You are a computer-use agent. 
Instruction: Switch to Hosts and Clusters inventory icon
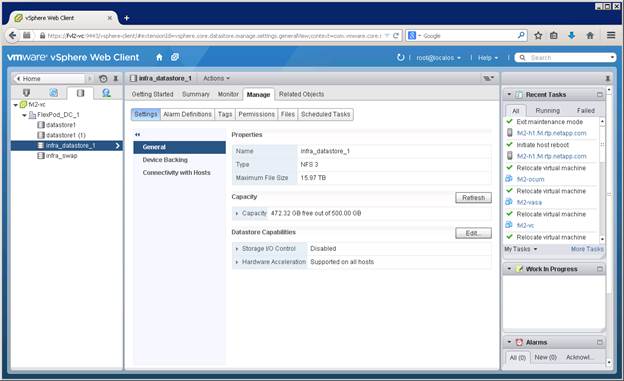click(26, 93)
